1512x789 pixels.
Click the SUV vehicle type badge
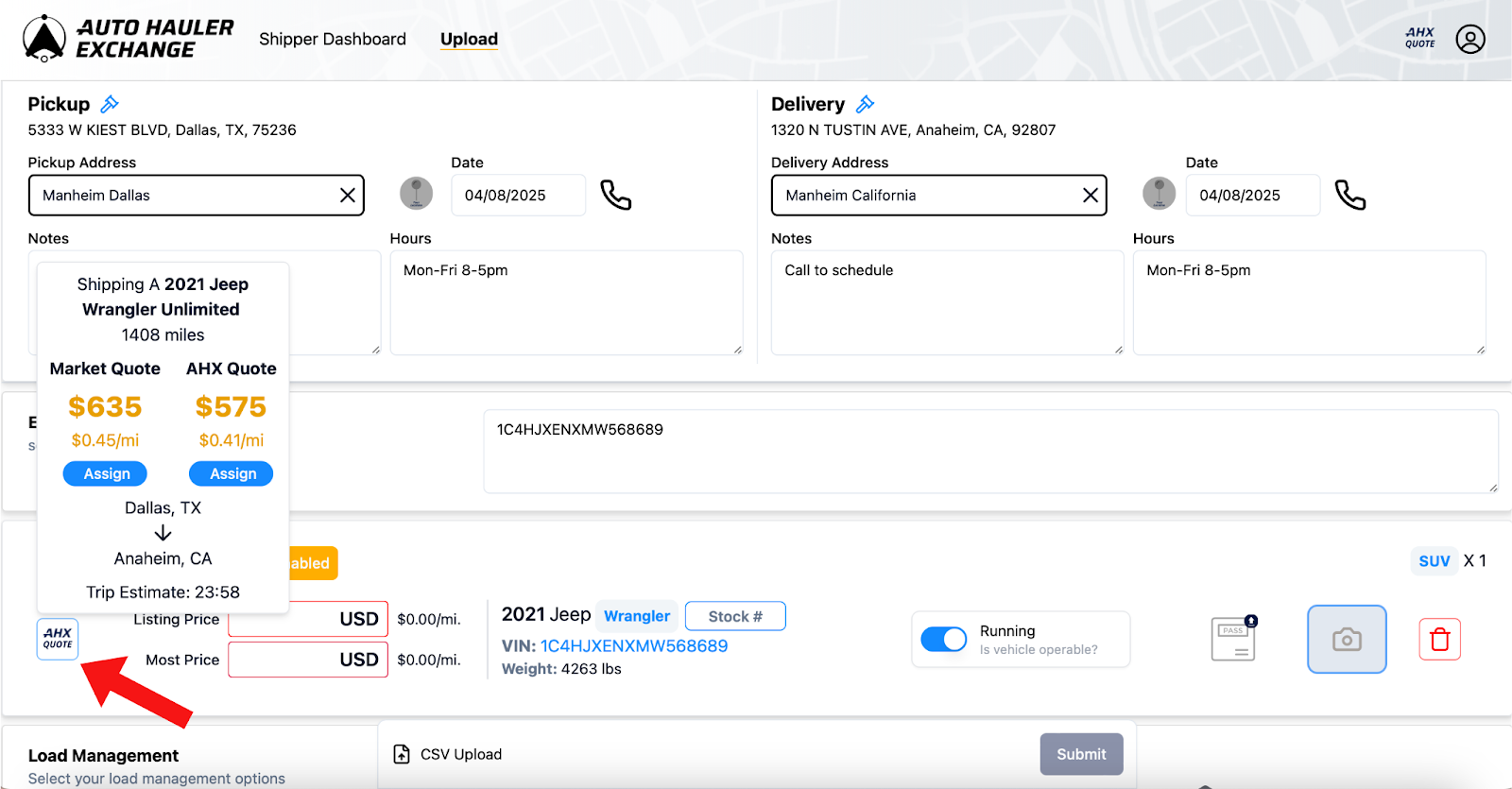tap(1435, 561)
